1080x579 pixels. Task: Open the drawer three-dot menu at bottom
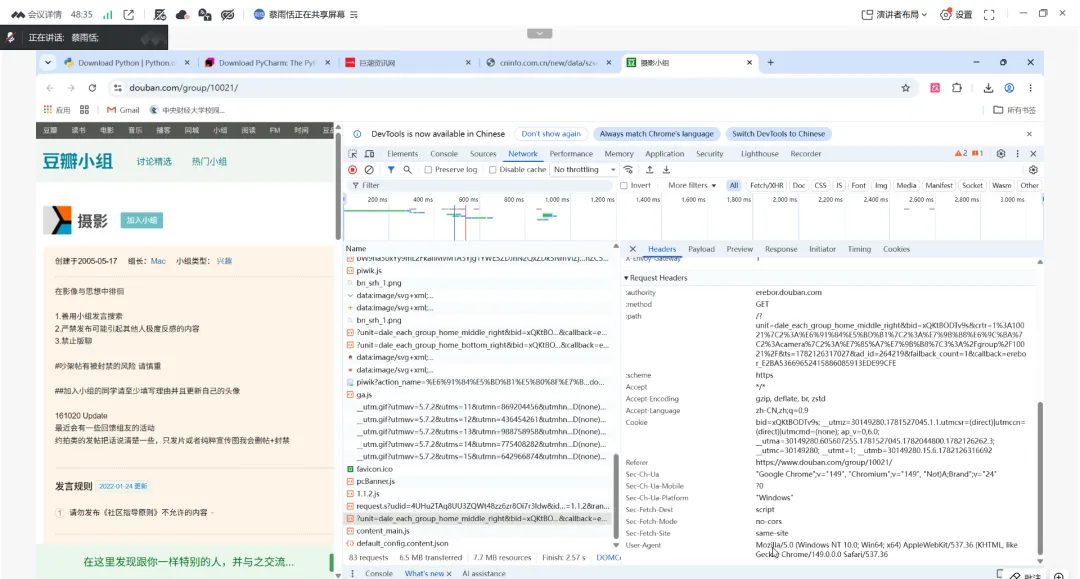pos(353,573)
